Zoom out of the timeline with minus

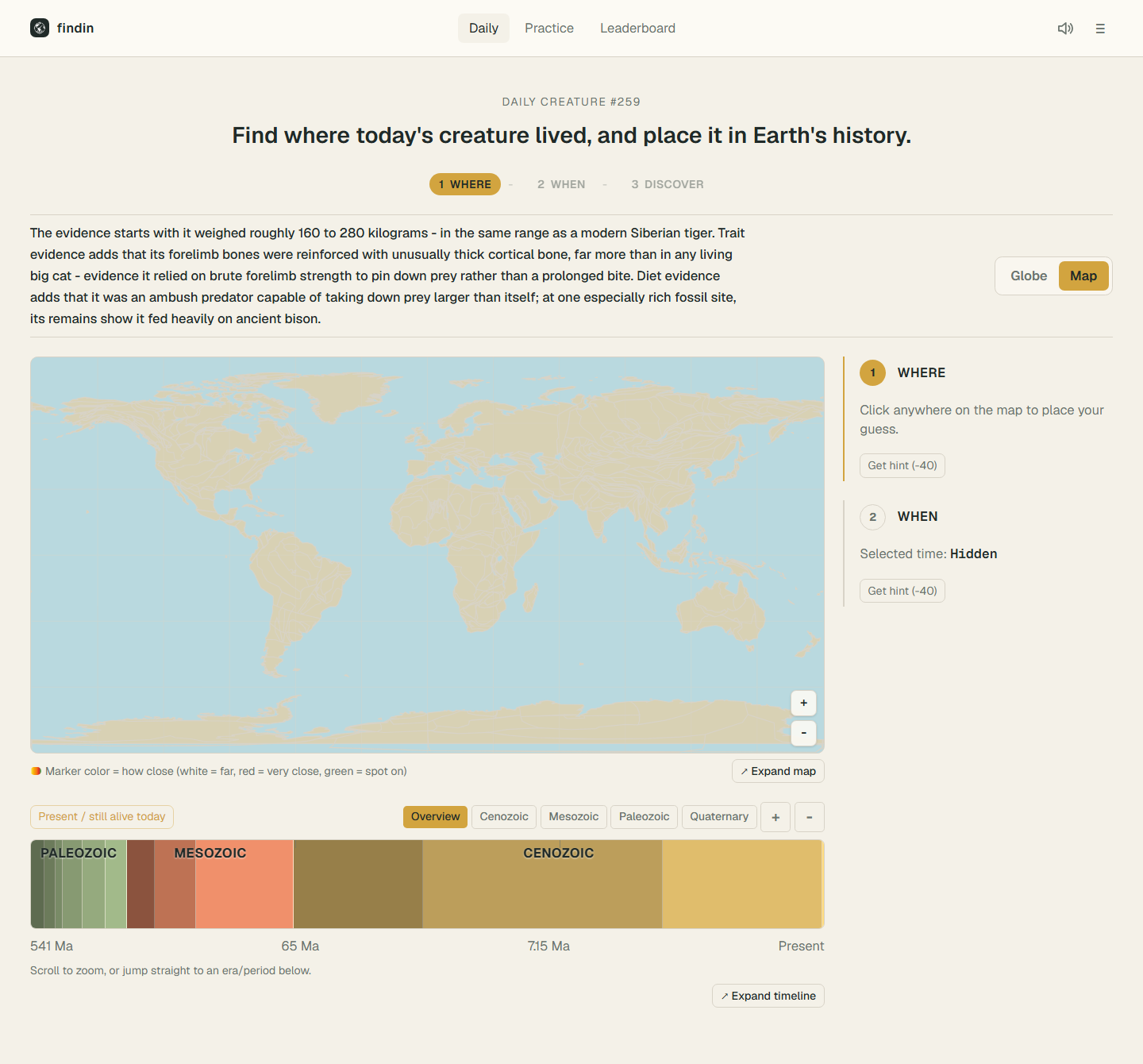tap(810, 817)
